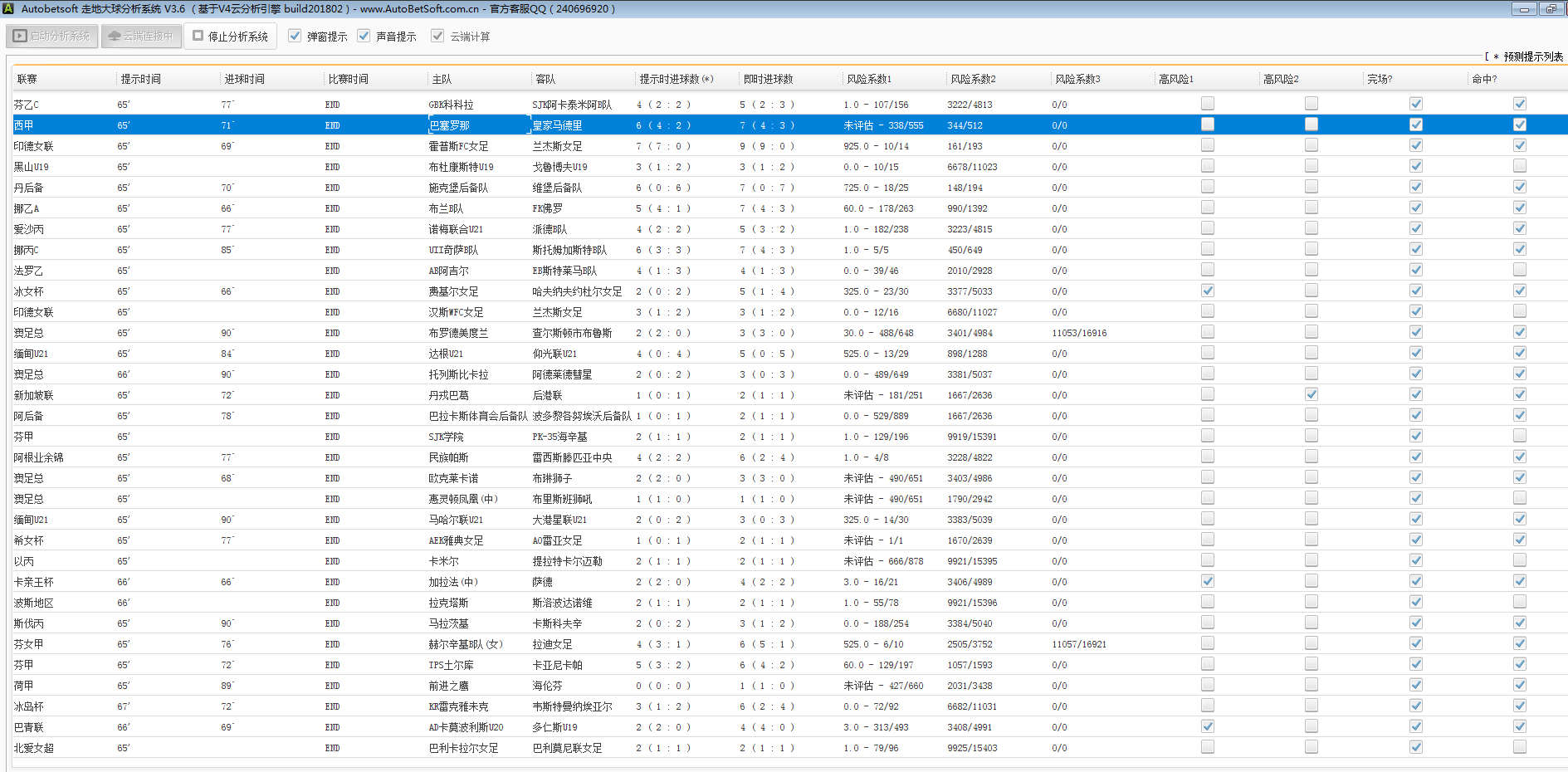Select the 荷甲 前进之鹰 match row

click(x=449, y=686)
